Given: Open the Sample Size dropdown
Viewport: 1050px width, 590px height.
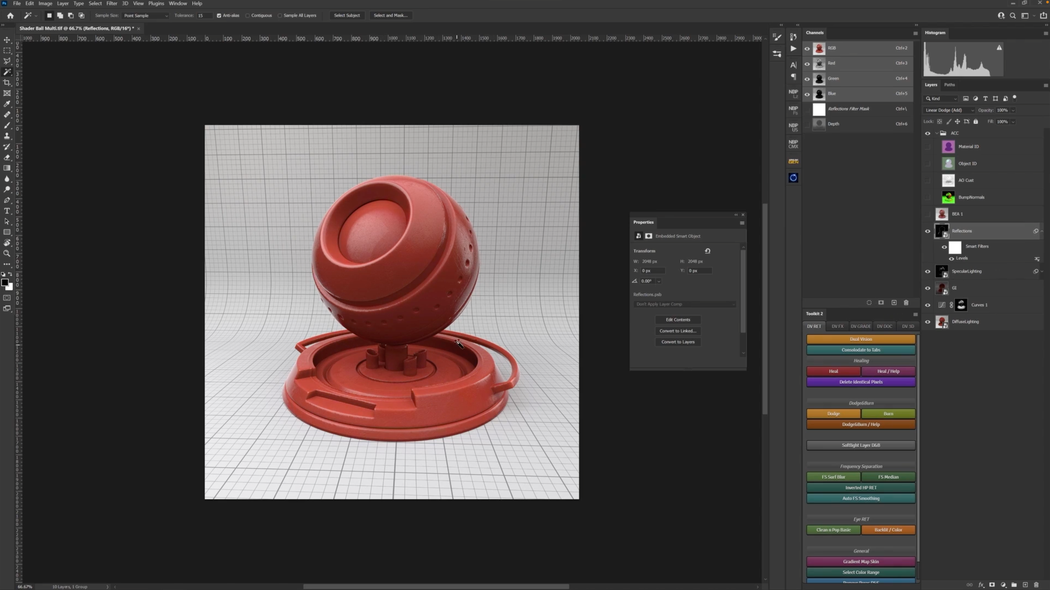Looking at the screenshot, I should click(145, 15).
